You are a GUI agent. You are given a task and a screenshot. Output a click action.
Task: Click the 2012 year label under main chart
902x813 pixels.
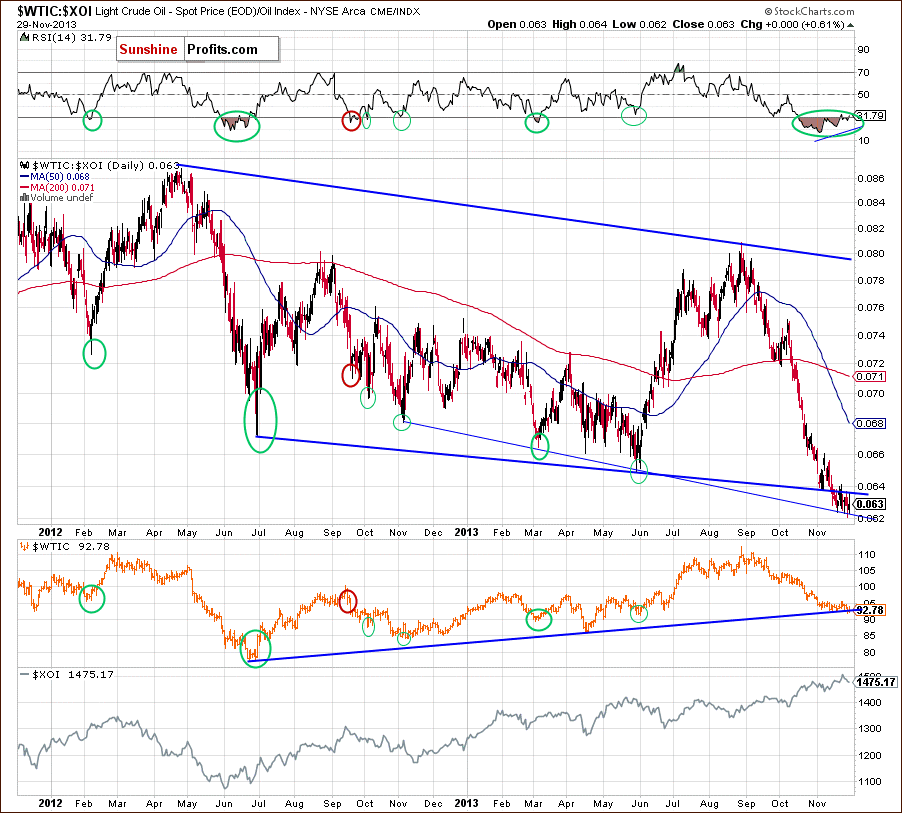point(51,532)
